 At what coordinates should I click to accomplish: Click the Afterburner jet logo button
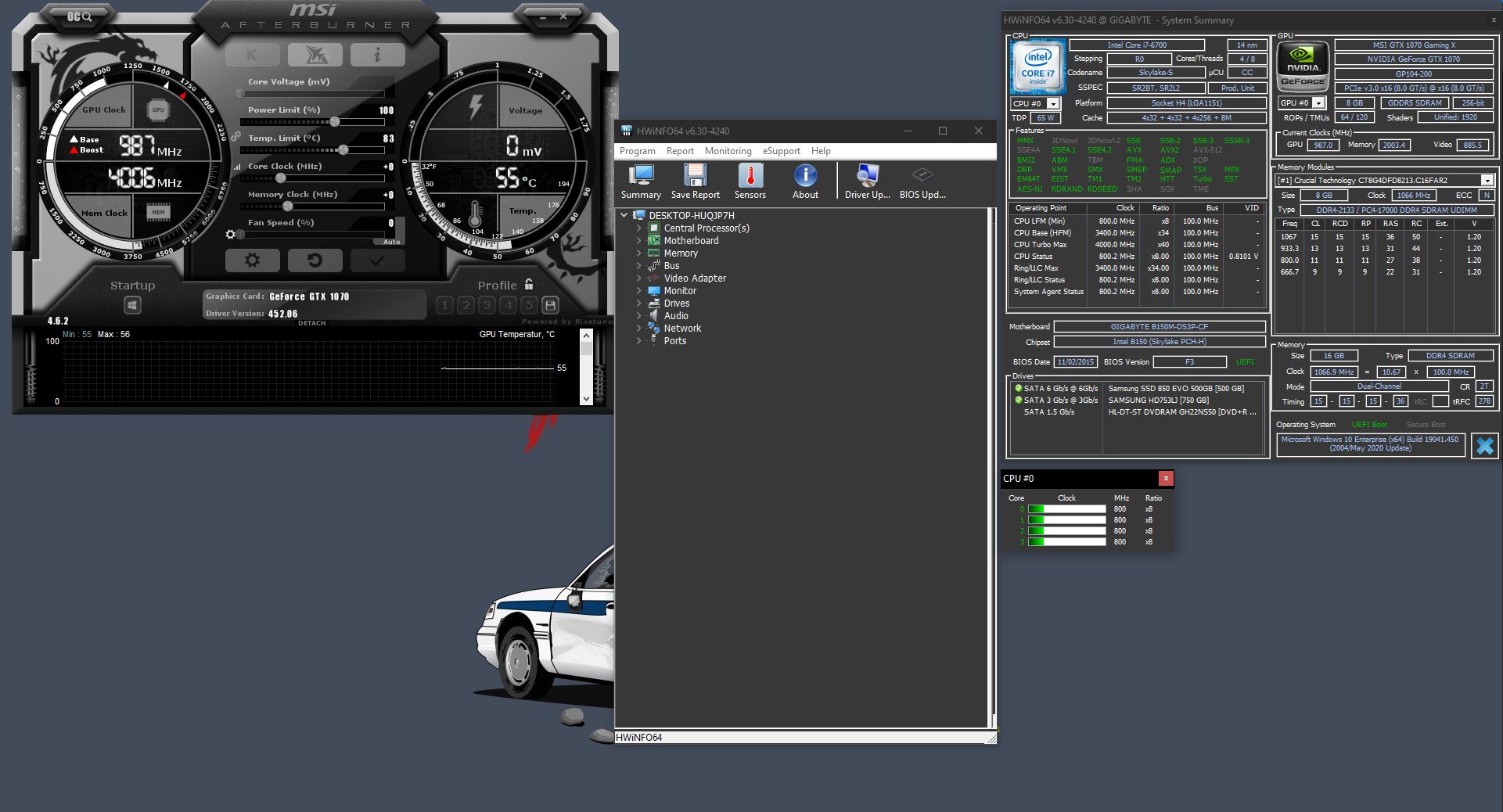coord(315,55)
